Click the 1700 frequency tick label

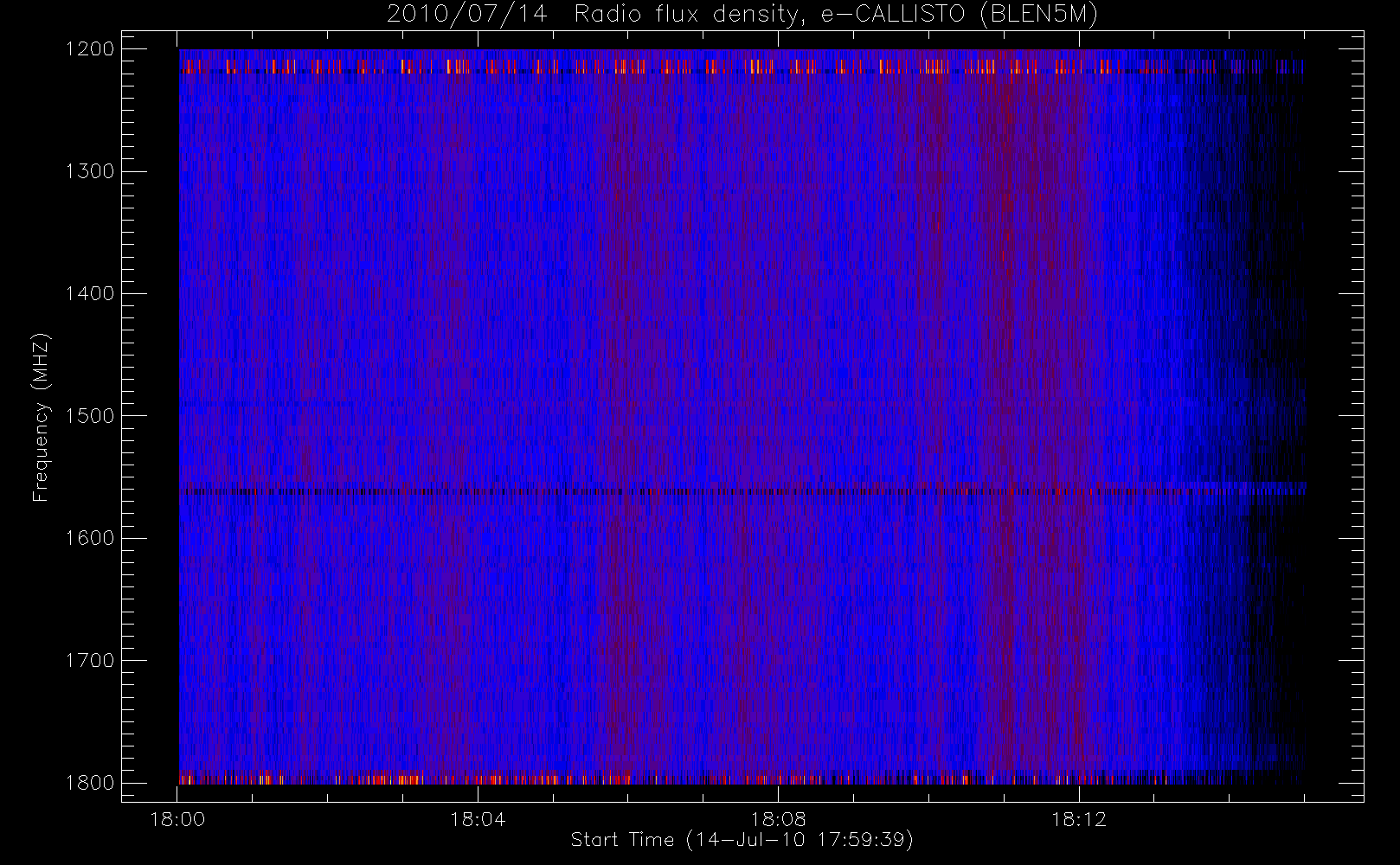coord(90,661)
